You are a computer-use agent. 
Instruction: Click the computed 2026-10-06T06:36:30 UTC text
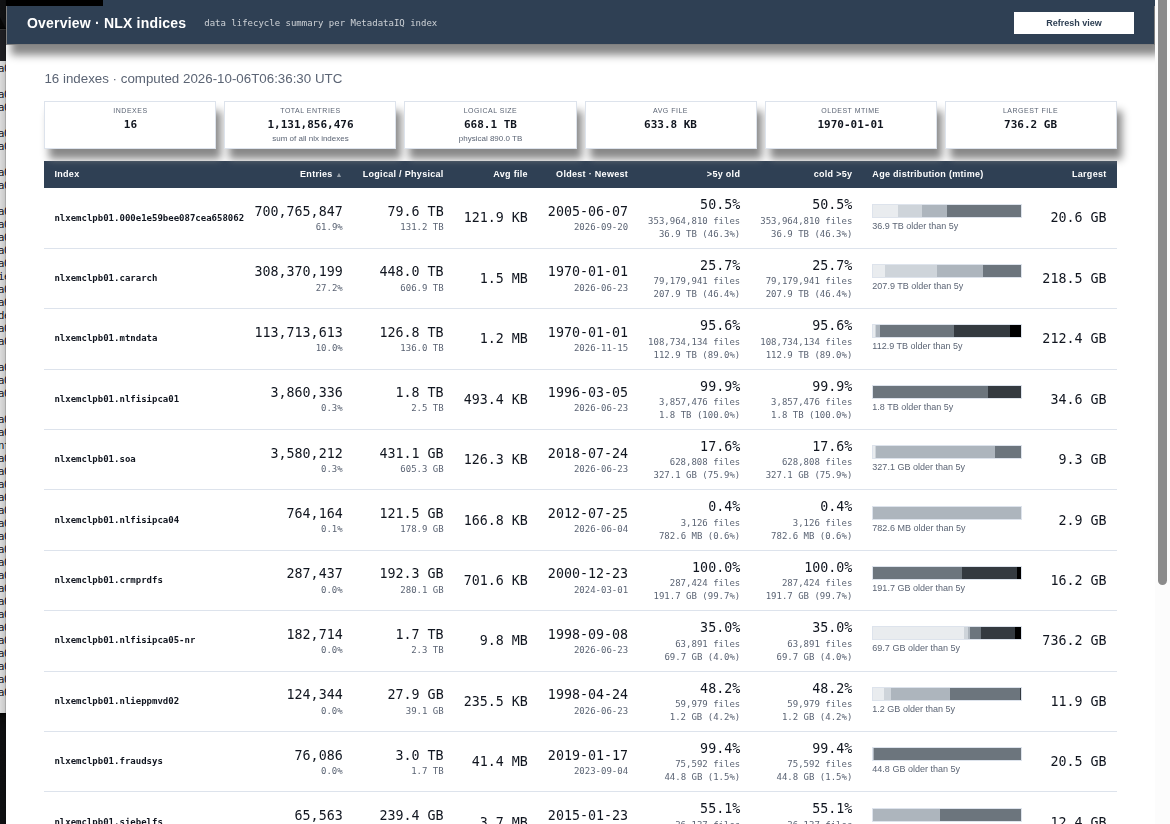[231, 78]
